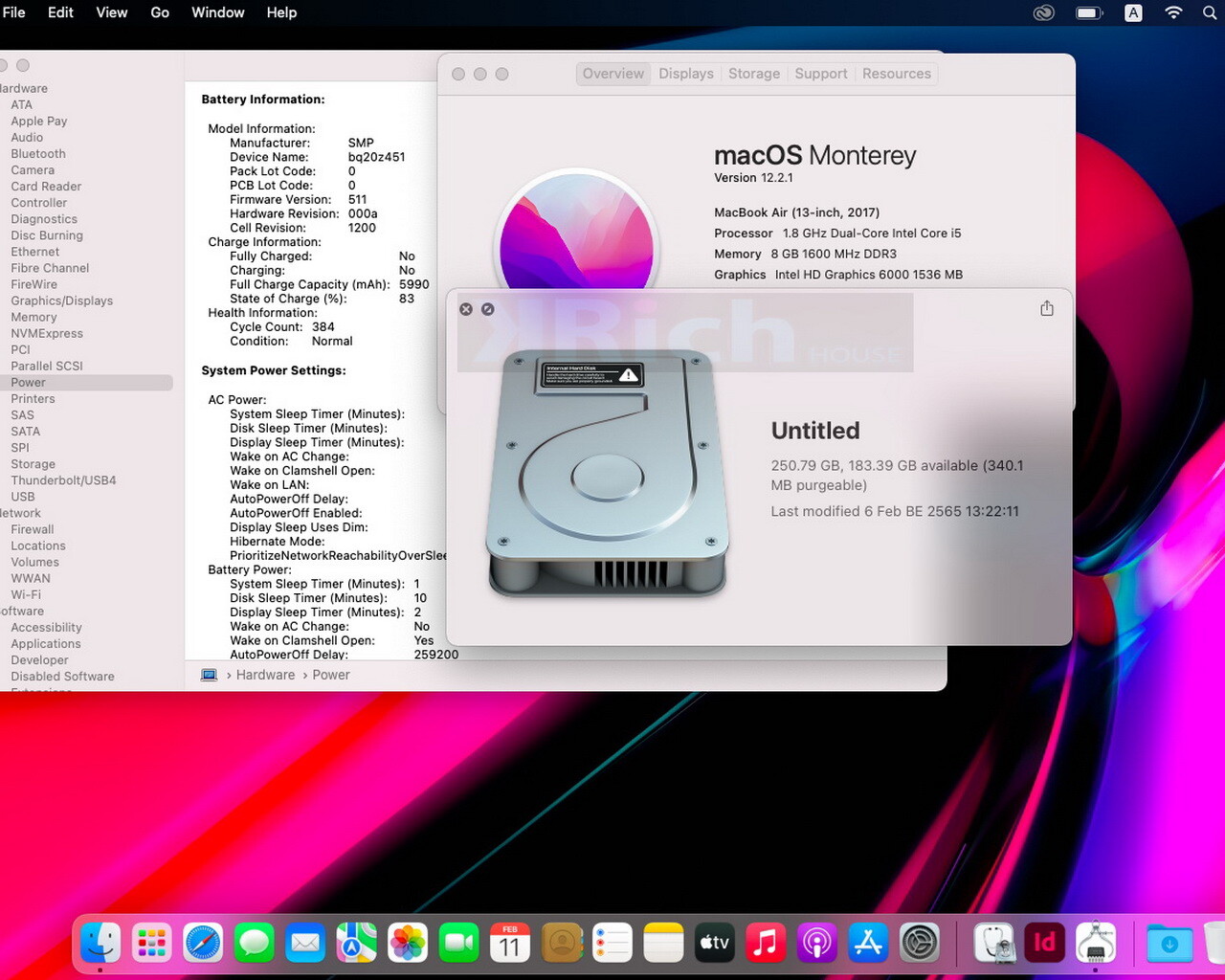Open Apple TV app in the Dock
Image resolution: width=1225 pixels, height=980 pixels.
[x=715, y=943]
